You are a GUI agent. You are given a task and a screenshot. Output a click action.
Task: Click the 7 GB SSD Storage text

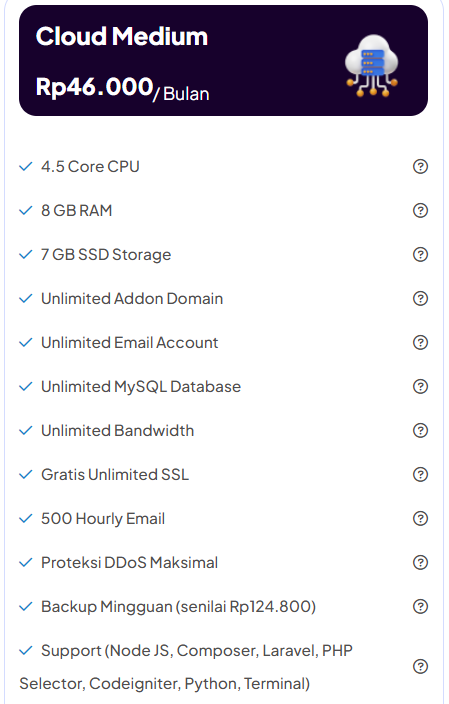click(x=106, y=255)
